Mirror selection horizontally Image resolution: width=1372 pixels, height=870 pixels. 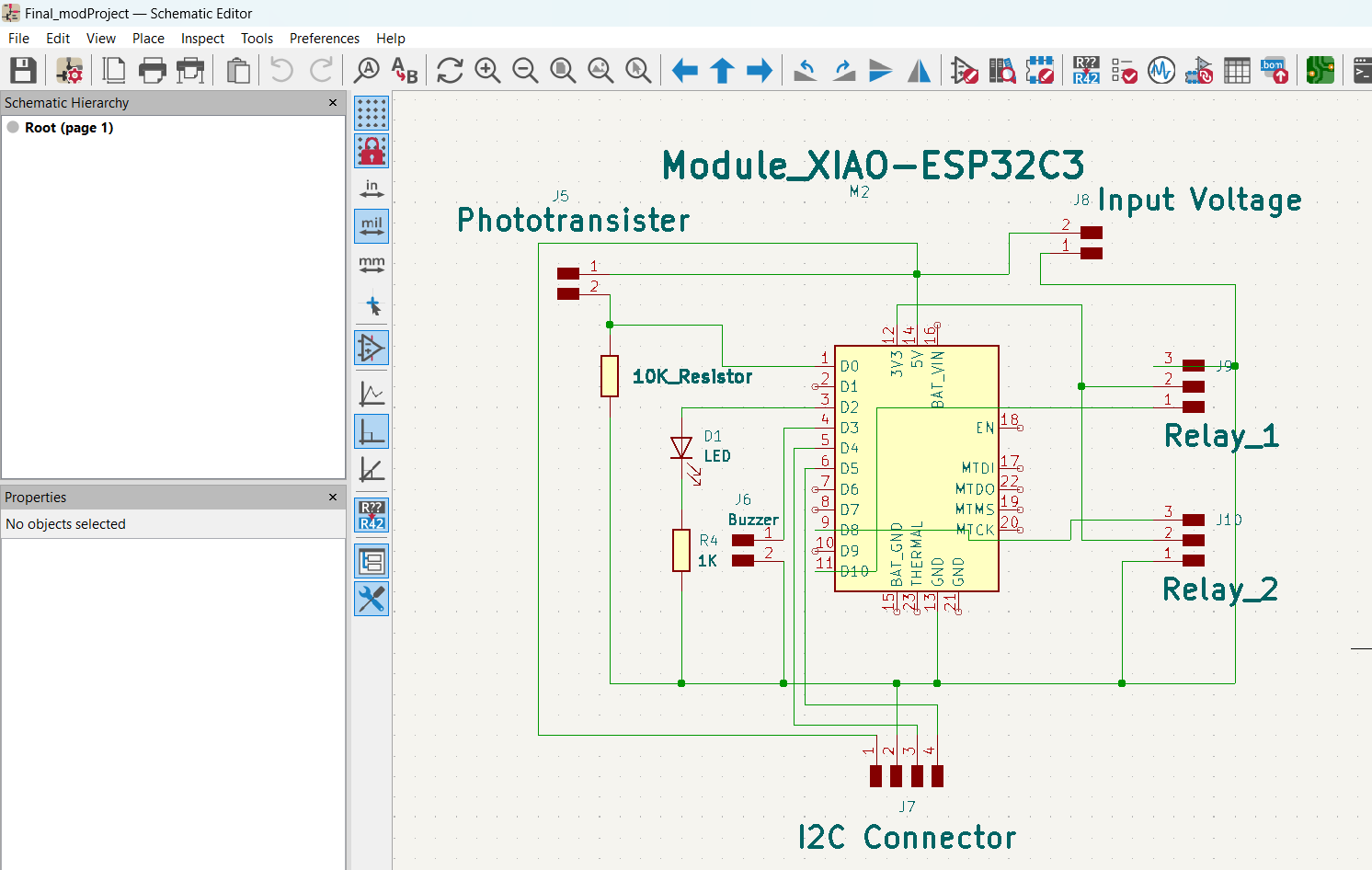(919, 70)
